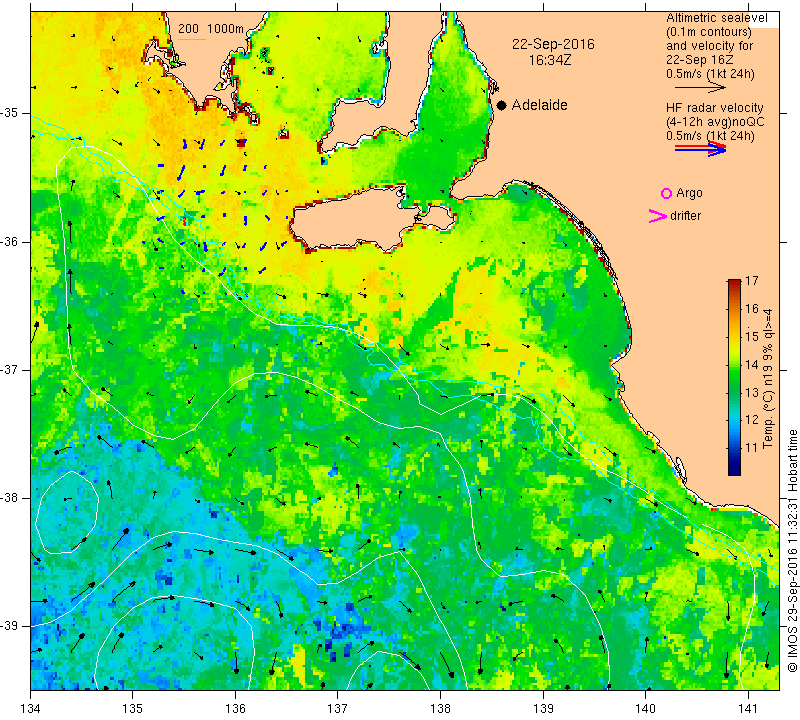Click the 22-Sep-2016 date label
The width and height of the screenshot is (800, 720).
(553, 44)
